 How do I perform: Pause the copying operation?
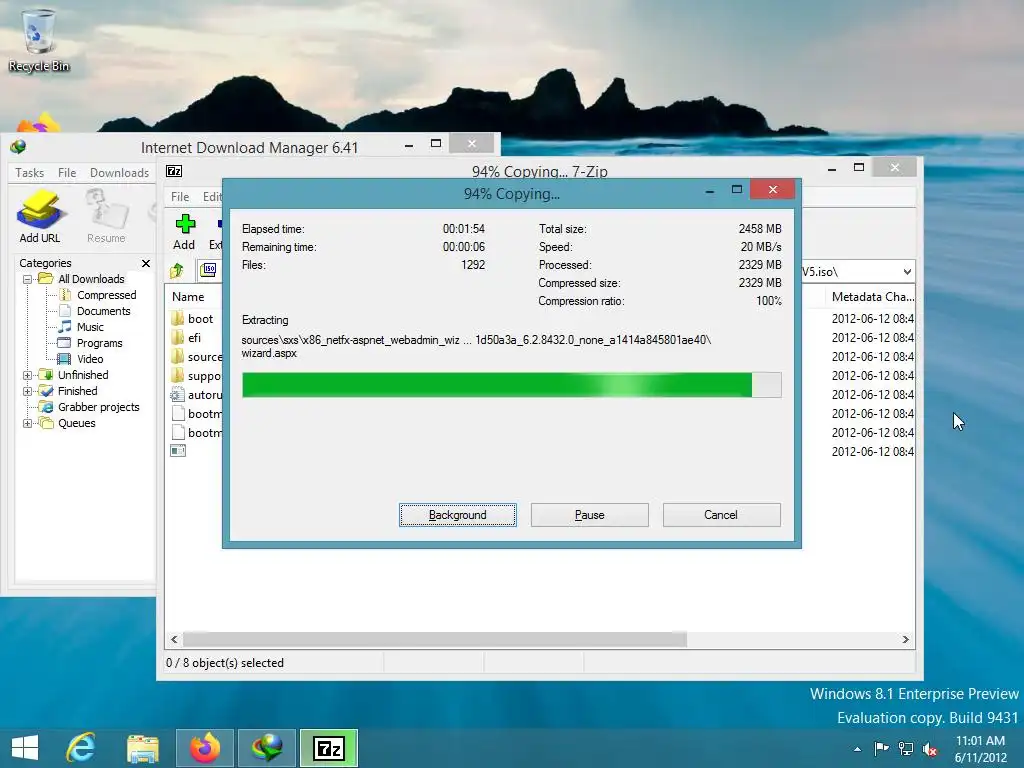click(590, 515)
